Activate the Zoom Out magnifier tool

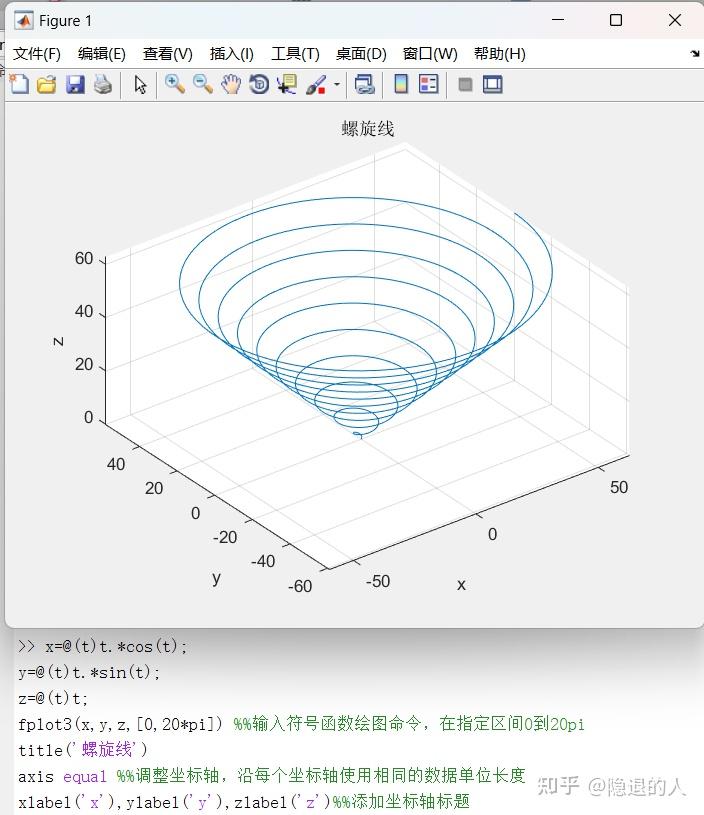click(x=202, y=84)
